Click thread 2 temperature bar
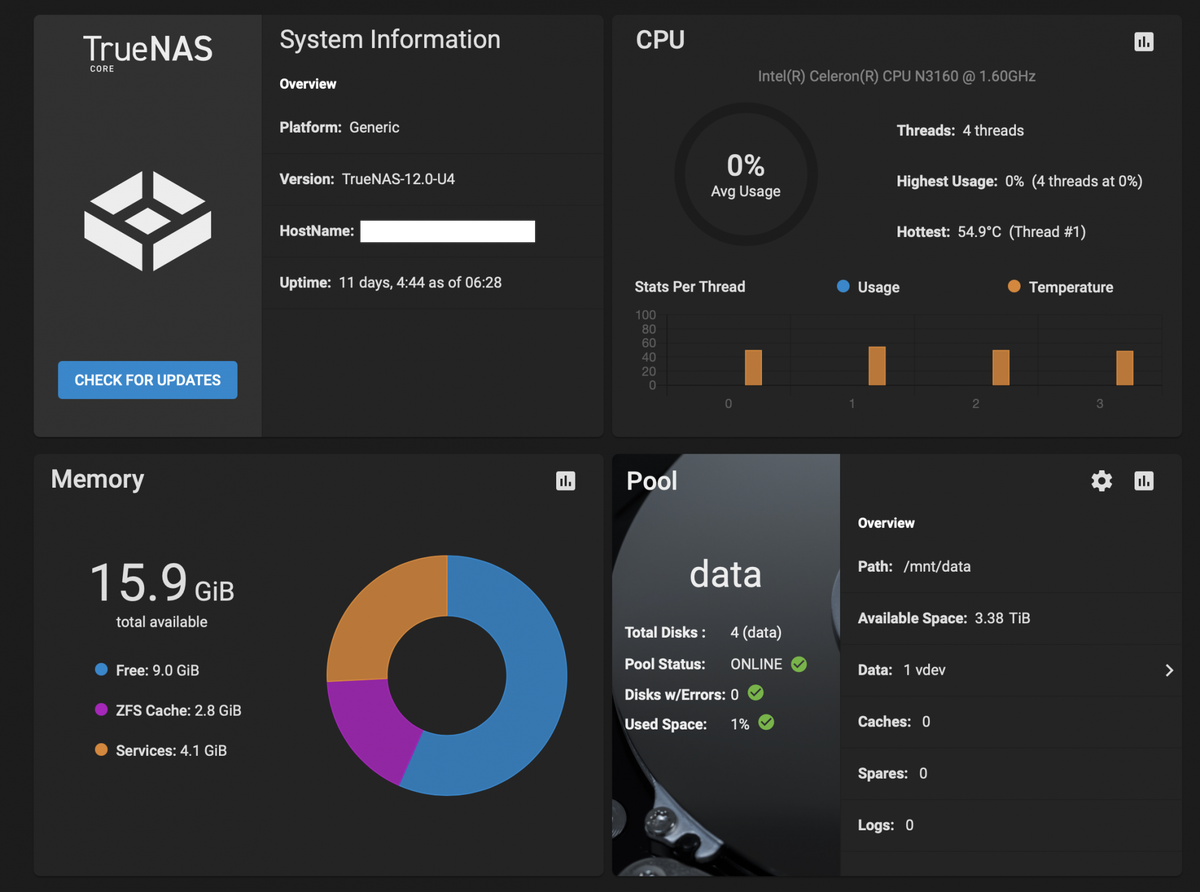1200x892 pixels. point(1001,367)
